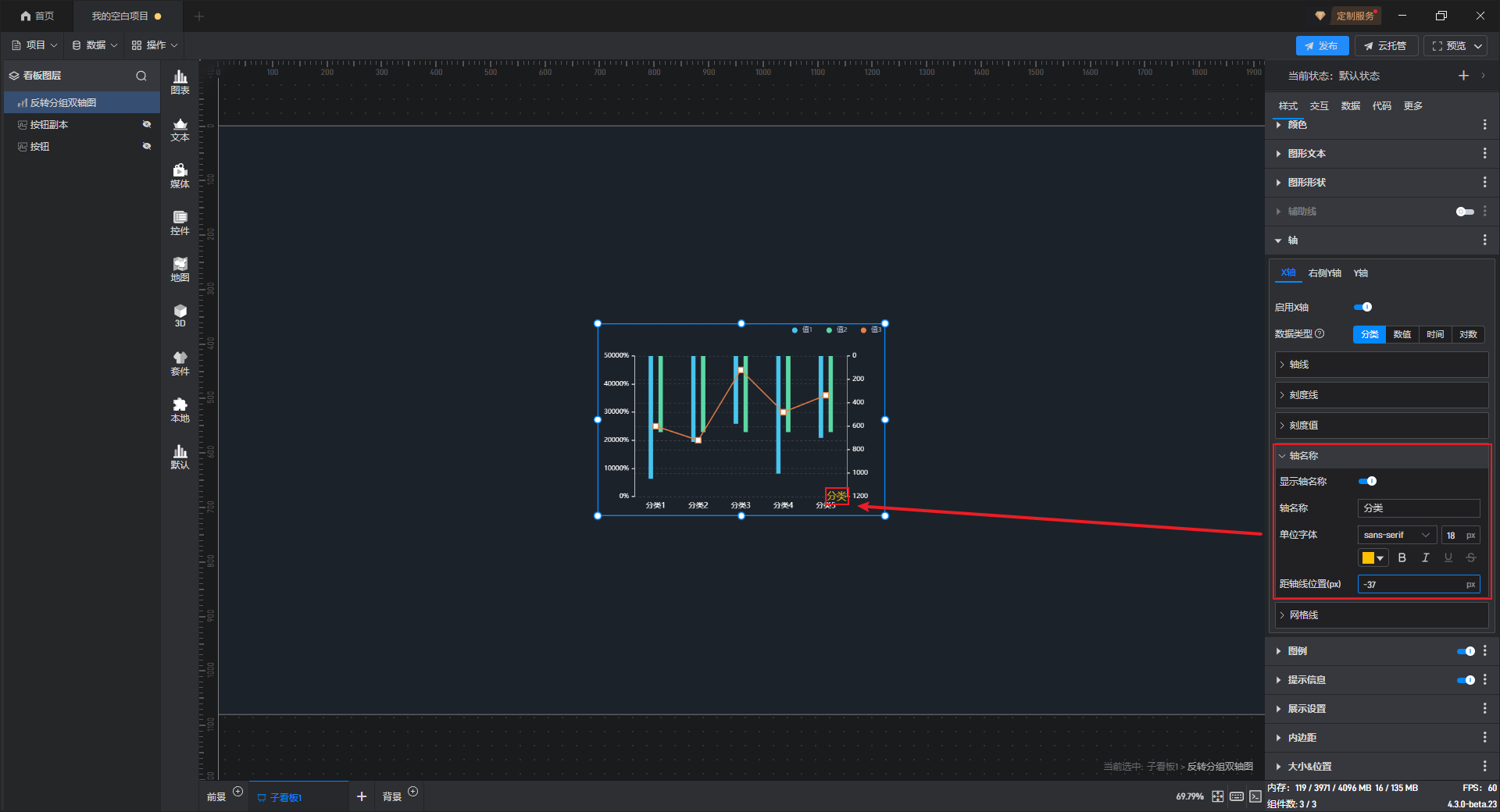Add a new project tab
Screen dimensions: 1500x812
(199, 16)
